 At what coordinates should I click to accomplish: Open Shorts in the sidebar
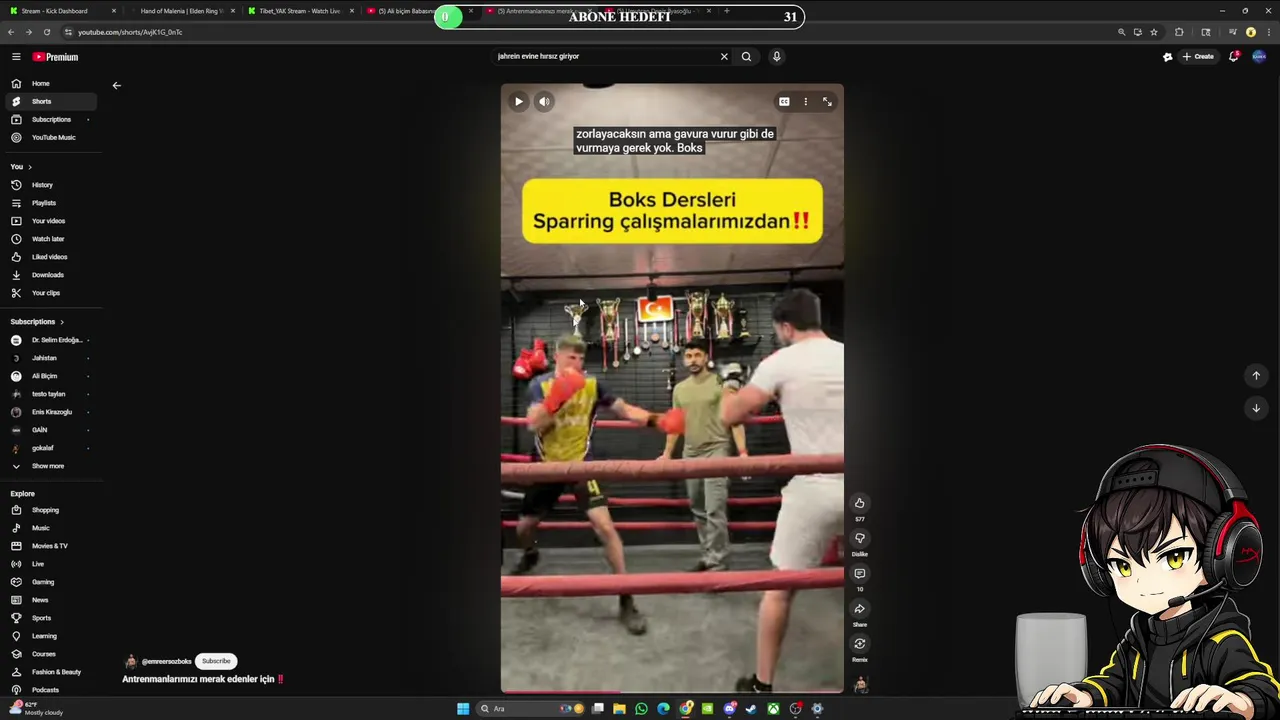point(50,101)
